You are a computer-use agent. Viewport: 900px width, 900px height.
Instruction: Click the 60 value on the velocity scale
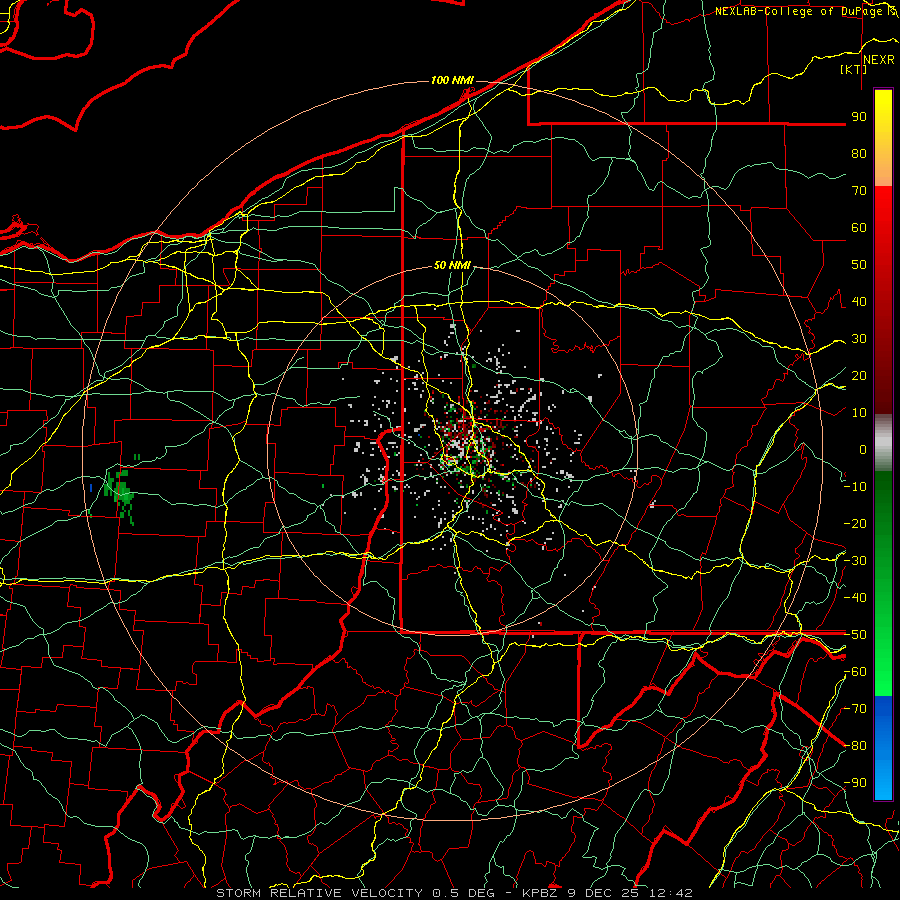859,227
